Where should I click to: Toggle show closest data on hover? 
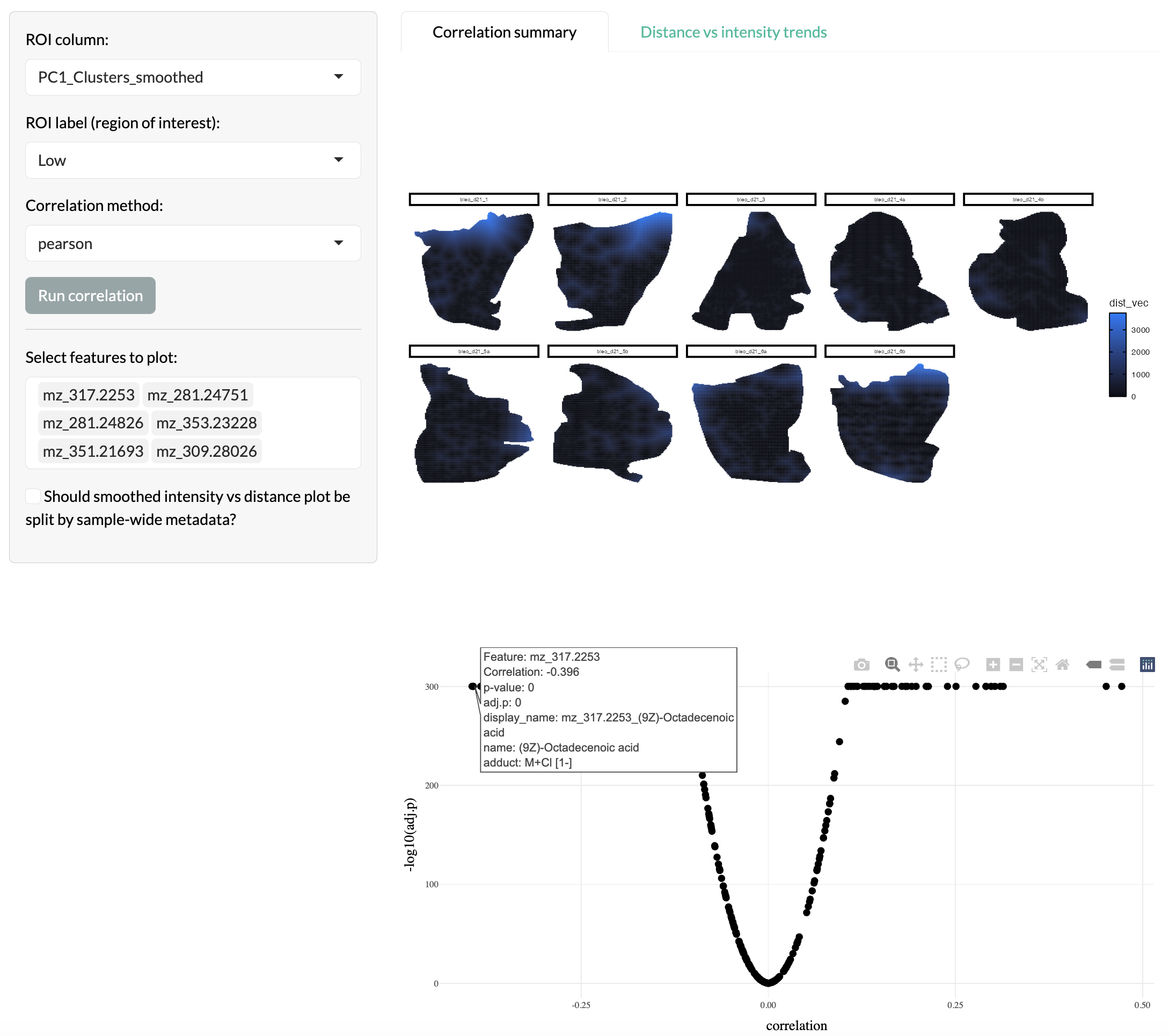click(x=1093, y=664)
